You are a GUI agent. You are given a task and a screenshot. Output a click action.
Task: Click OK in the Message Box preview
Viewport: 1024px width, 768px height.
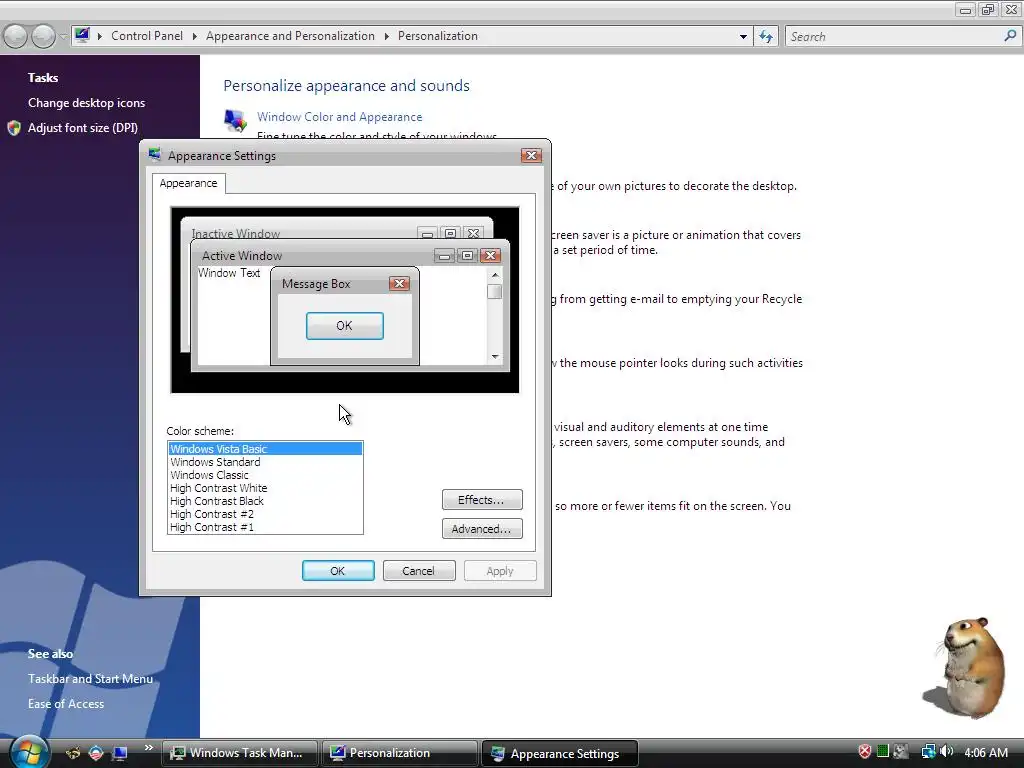[345, 326]
